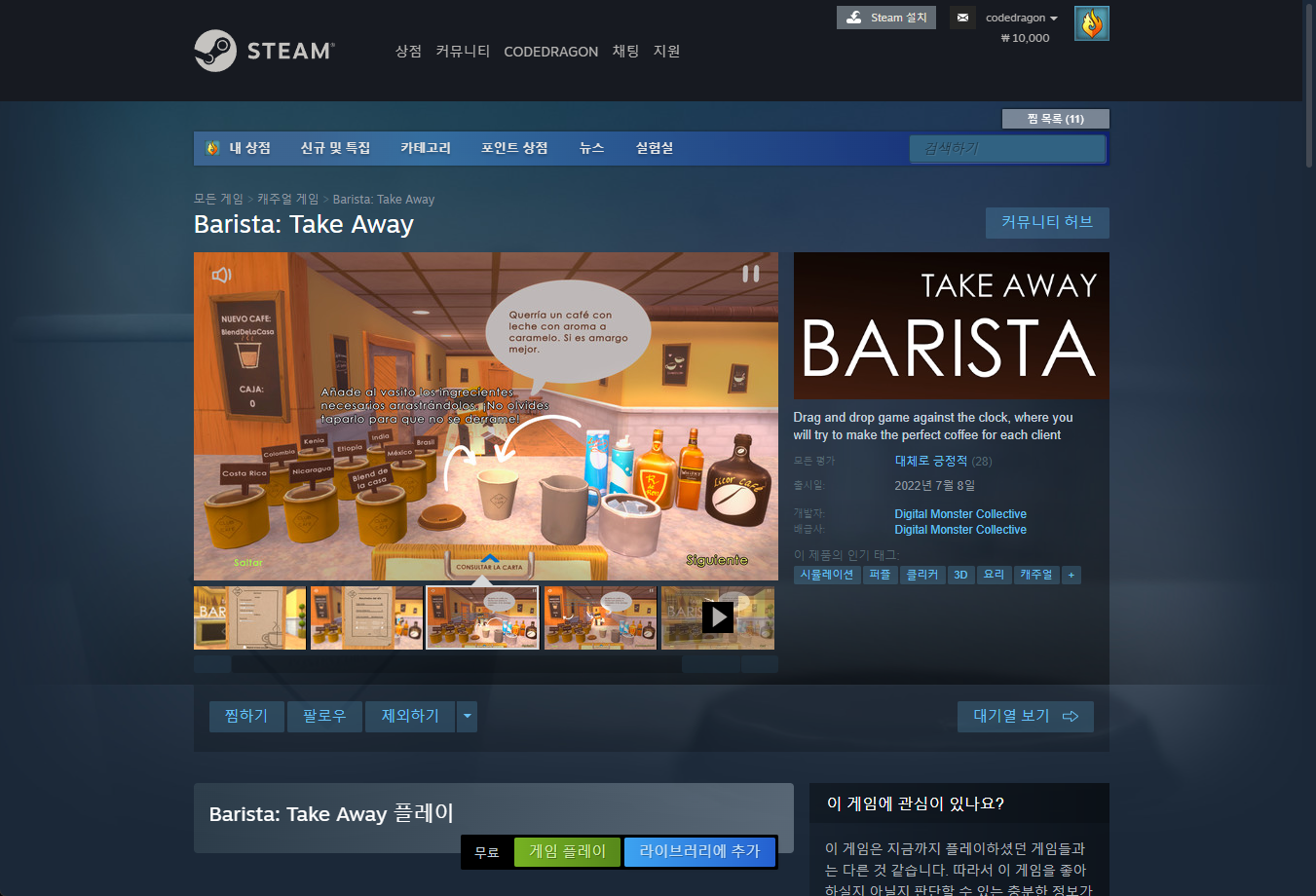Select the third highlighted thumbnail
This screenshot has width=1316, height=896.
click(x=482, y=617)
